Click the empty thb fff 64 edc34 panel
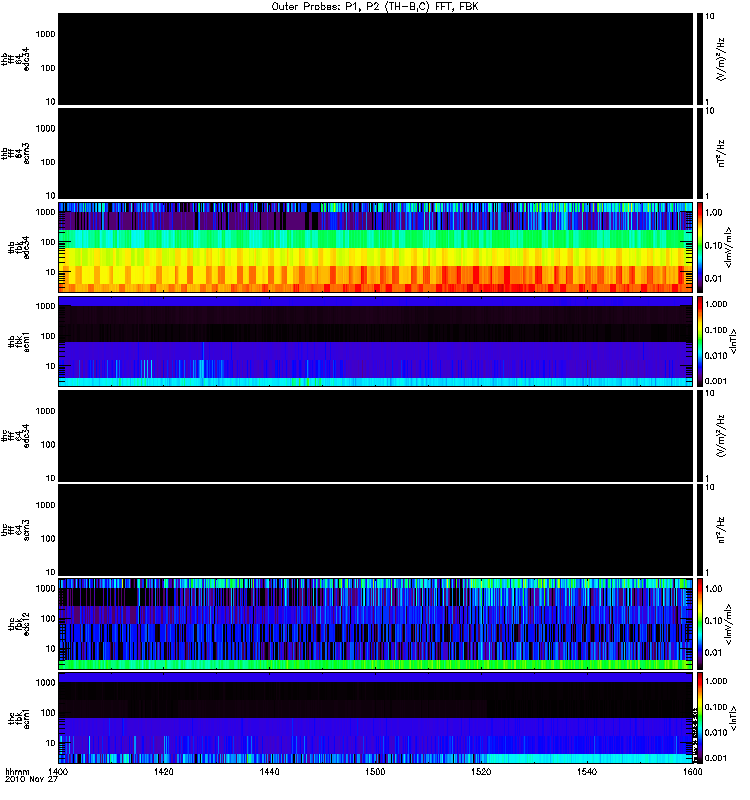Image resolution: width=750 pixels, height=800 pixels. click(x=376, y=59)
